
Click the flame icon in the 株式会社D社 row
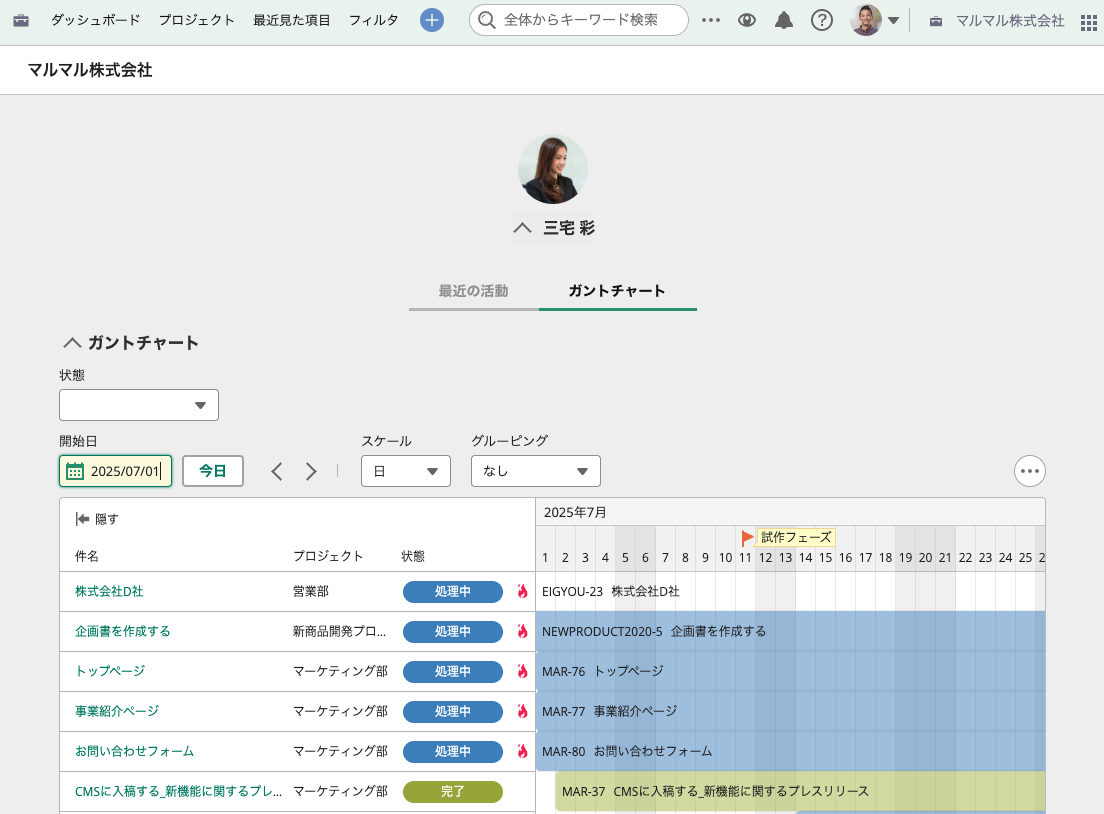[522, 591]
